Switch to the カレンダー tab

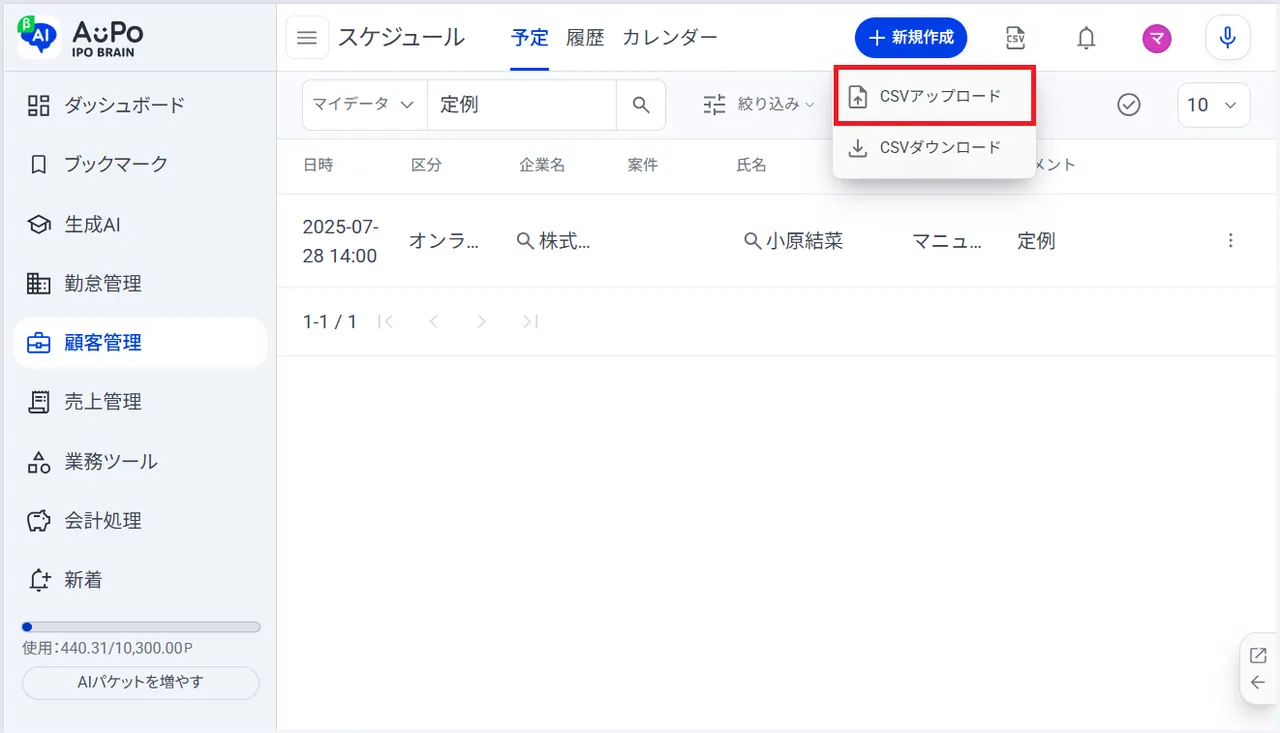click(670, 38)
